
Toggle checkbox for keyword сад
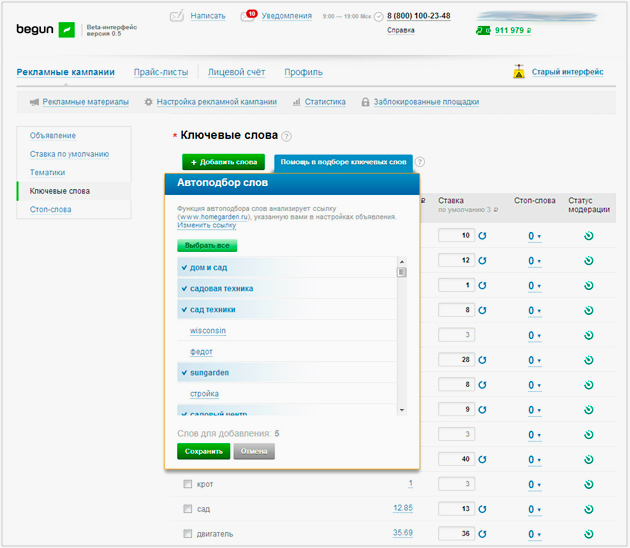tap(187, 509)
